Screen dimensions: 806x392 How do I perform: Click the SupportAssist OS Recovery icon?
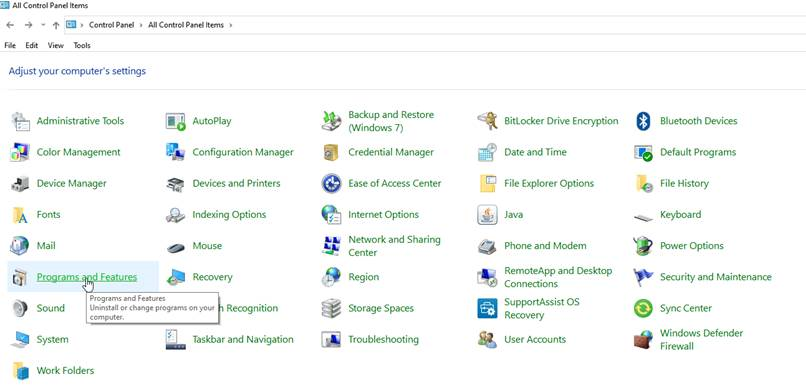487,308
